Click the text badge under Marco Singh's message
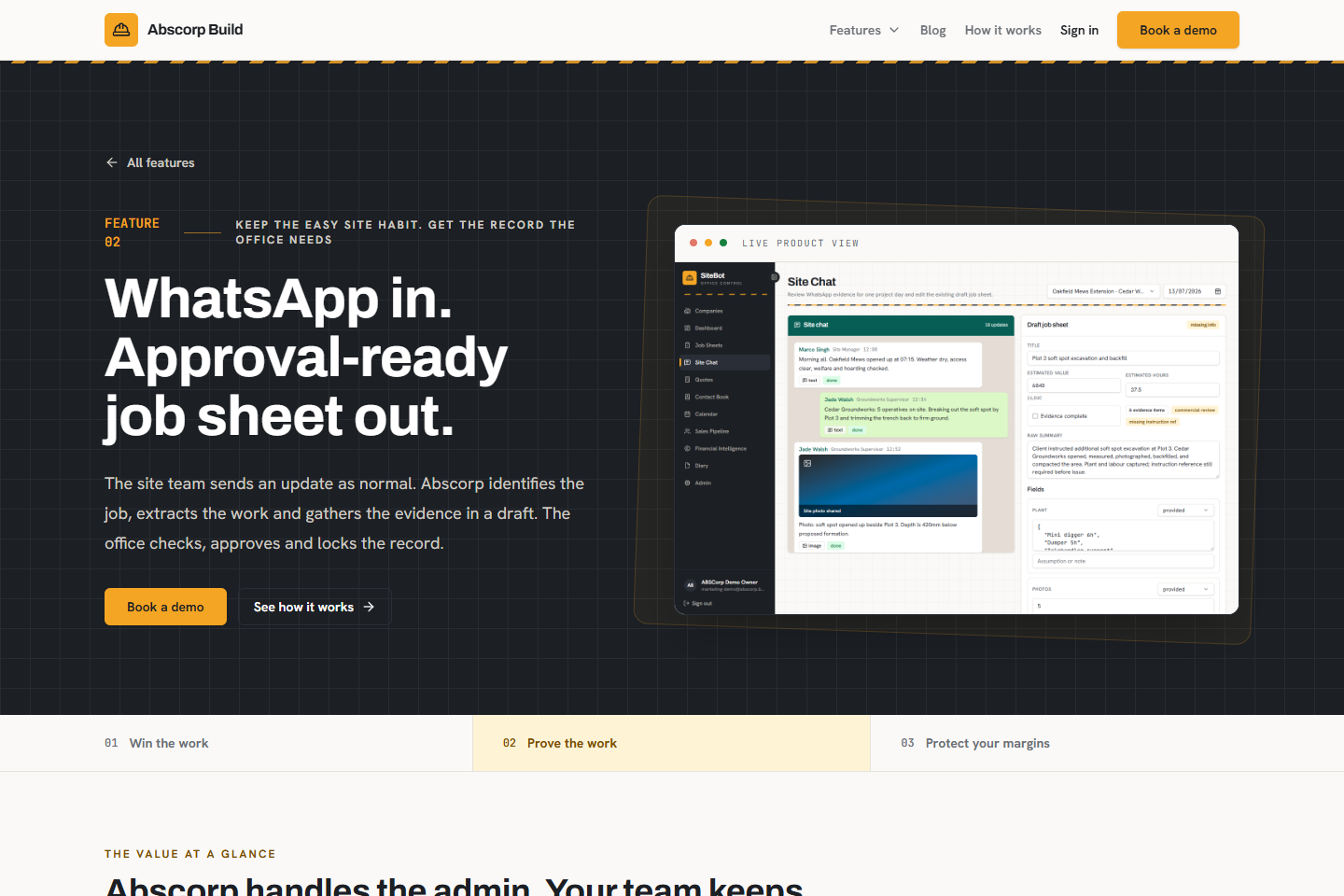 point(810,380)
